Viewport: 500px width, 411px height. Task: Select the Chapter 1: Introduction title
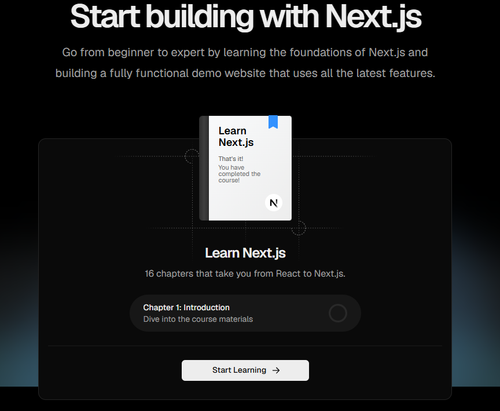pyautogui.click(x=186, y=307)
